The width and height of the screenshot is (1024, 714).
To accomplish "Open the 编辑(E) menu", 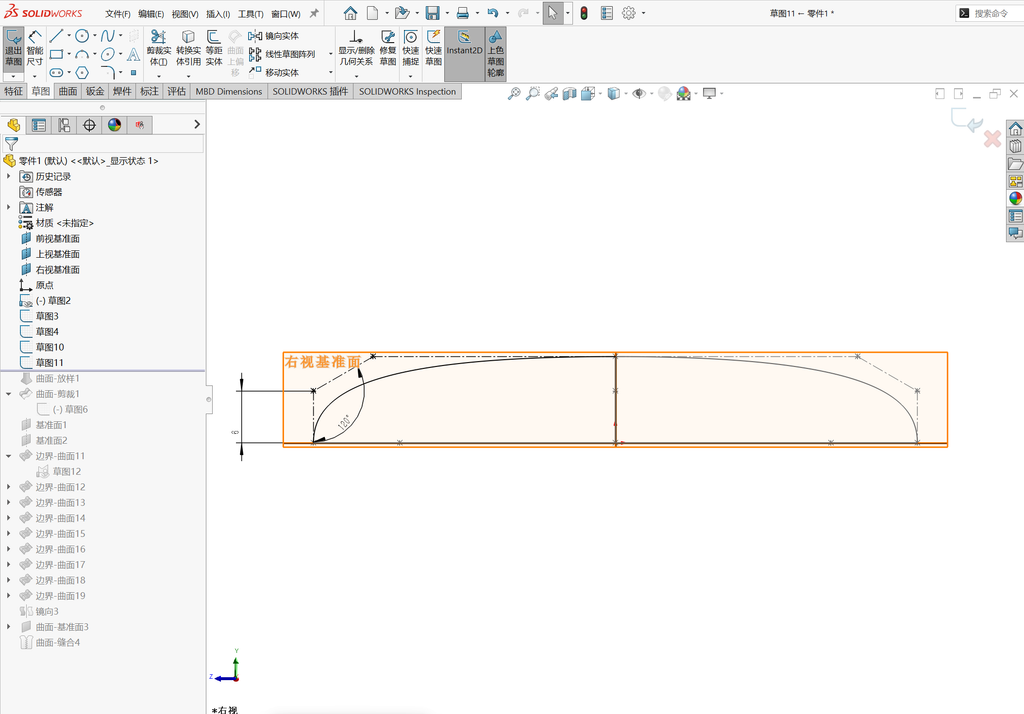I will coord(151,14).
